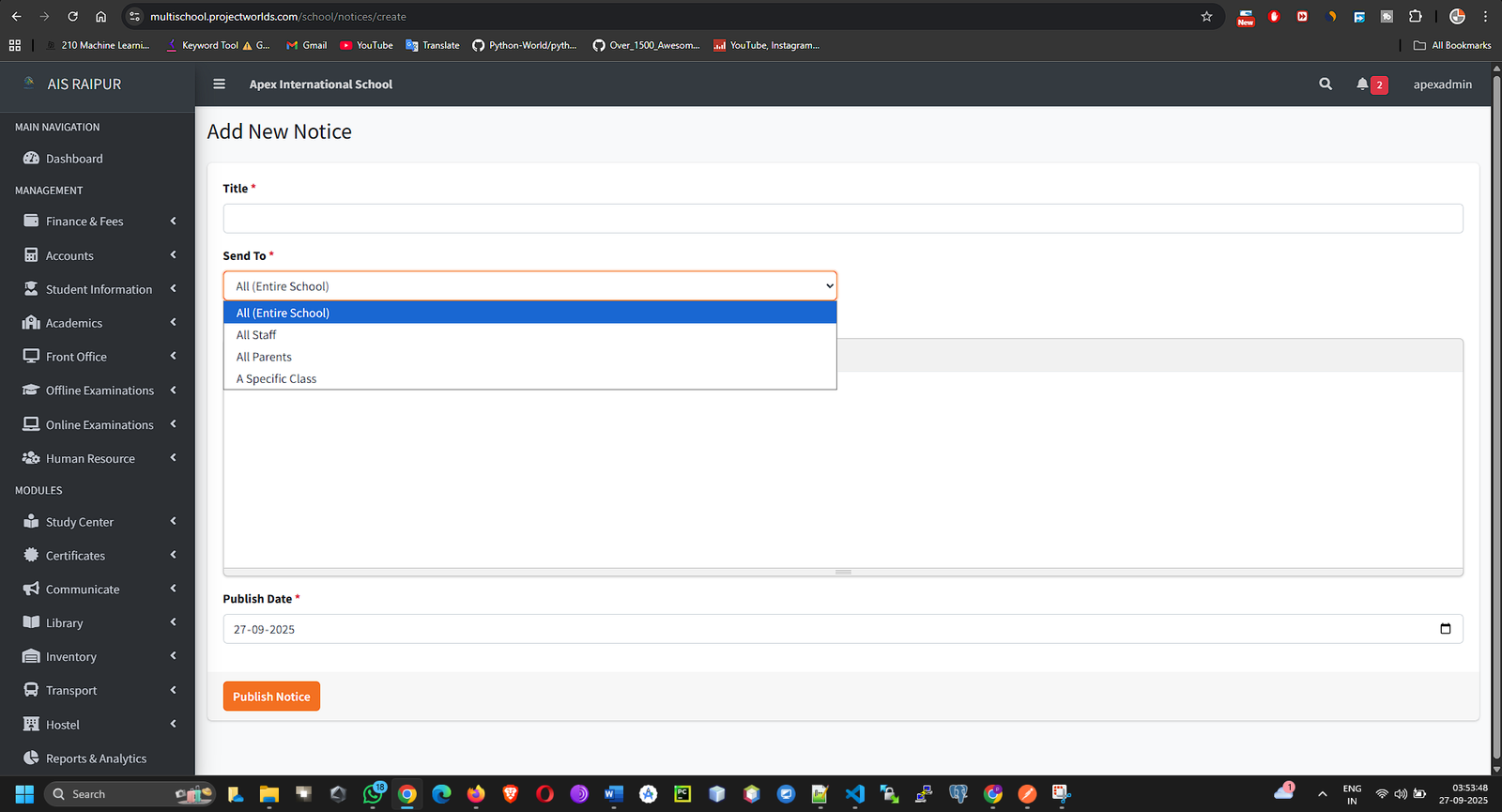Expand the Academics submenu chevron
This screenshot has width=1502, height=812.
pos(174,323)
